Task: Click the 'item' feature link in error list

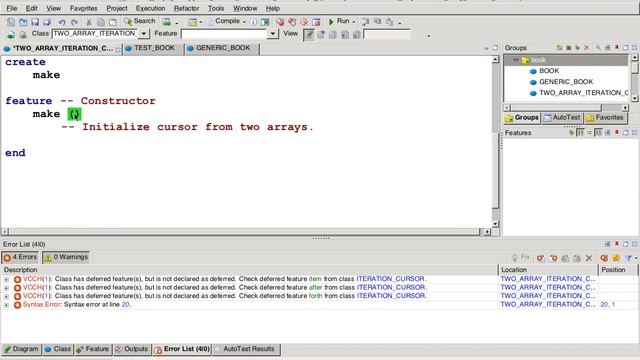Action: [315, 279]
